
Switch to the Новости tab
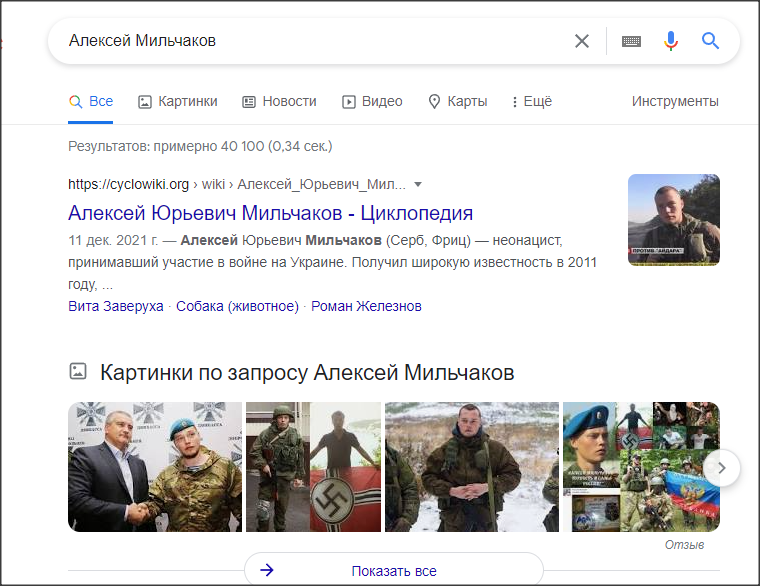click(279, 101)
